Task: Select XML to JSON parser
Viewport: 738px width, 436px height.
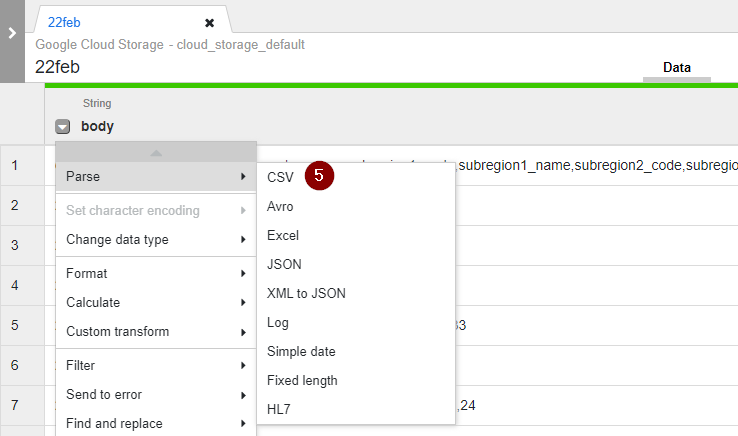Action: 306,293
